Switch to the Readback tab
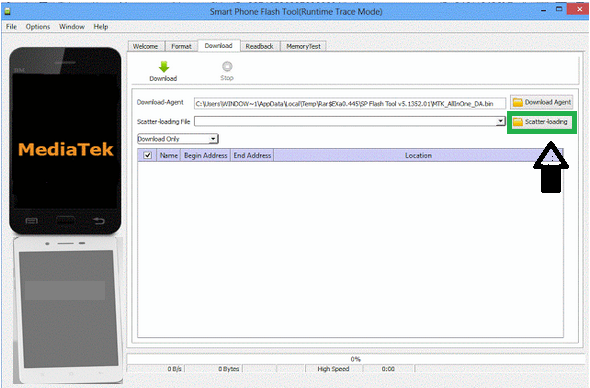 259,46
